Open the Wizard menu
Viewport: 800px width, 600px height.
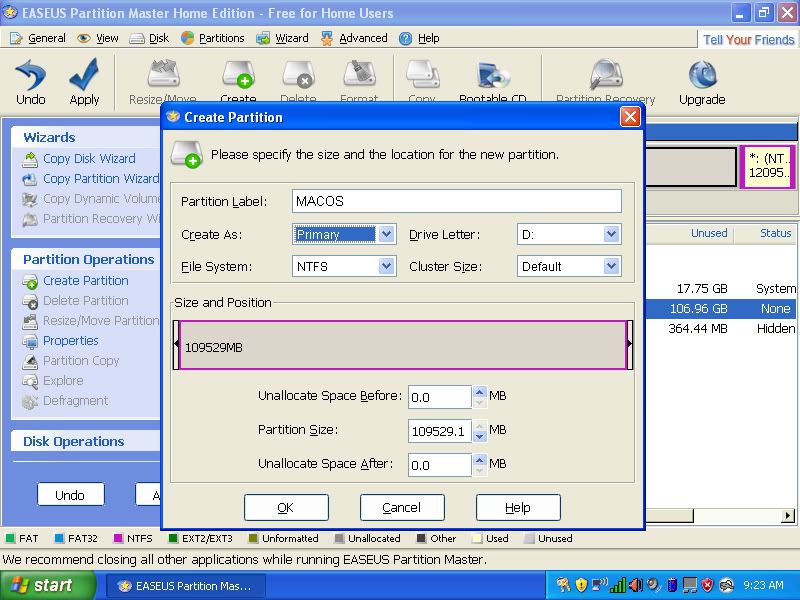coord(282,38)
